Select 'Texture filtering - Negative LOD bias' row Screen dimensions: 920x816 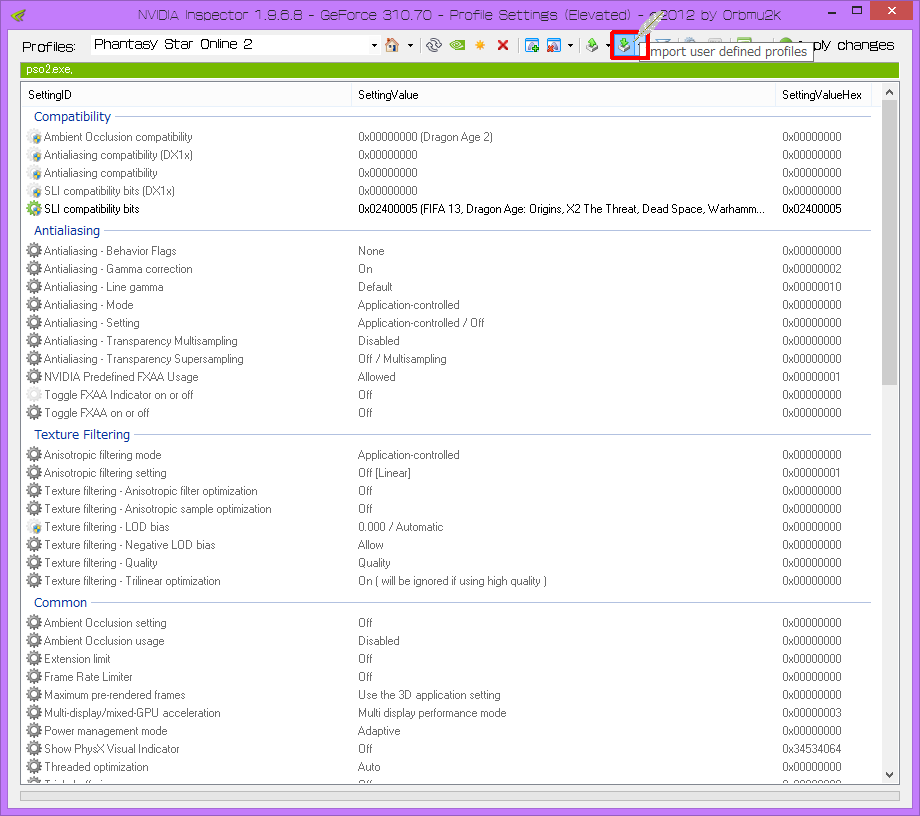tap(130, 545)
